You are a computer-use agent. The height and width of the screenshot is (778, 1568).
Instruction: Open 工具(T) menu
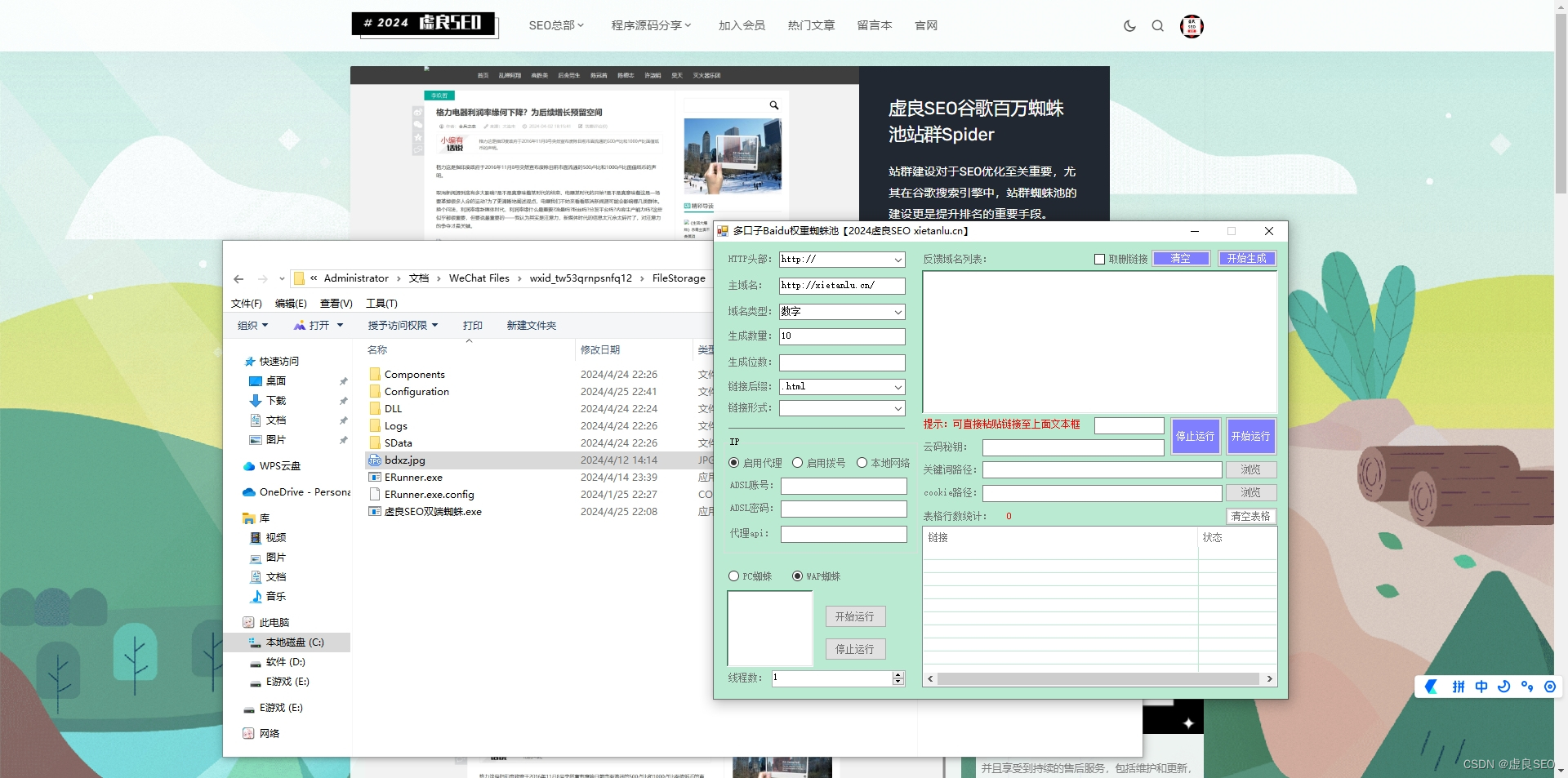click(x=381, y=304)
